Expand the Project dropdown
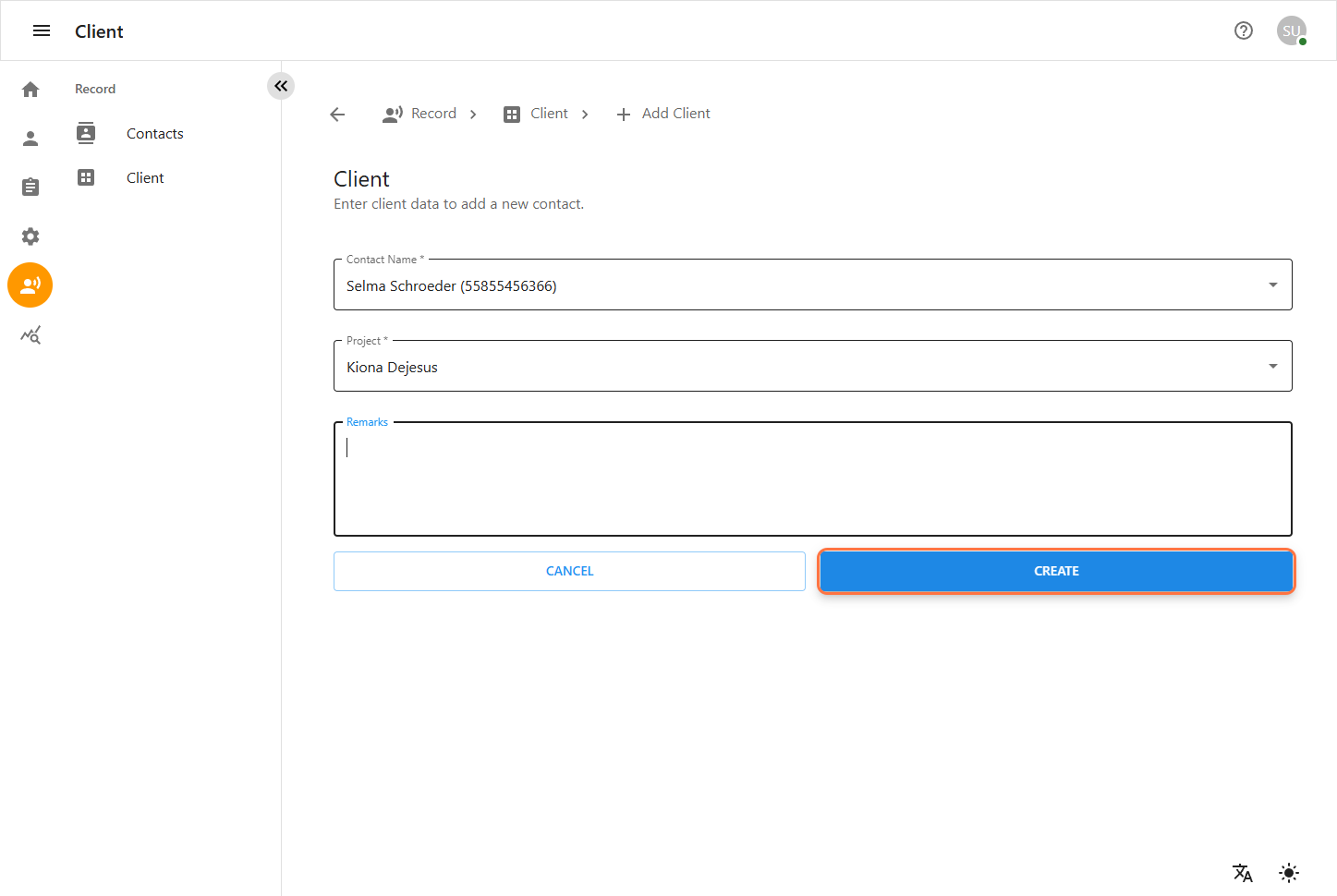The height and width of the screenshot is (896, 1337). point(1272,367)
